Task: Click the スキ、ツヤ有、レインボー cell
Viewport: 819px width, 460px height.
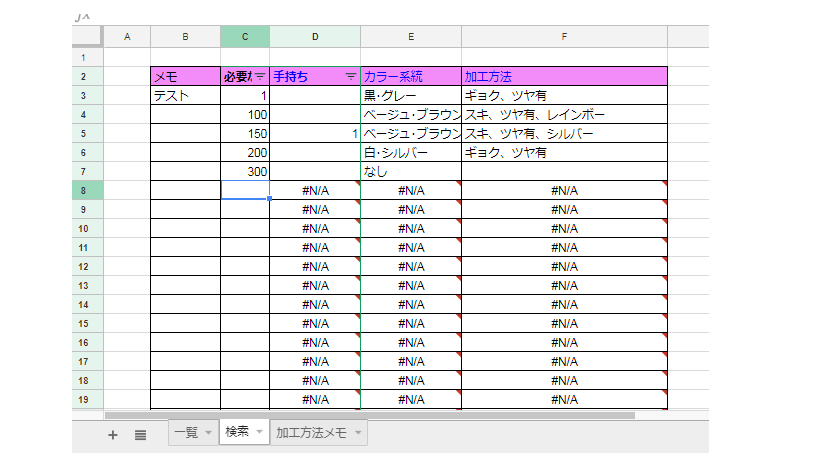Action: [x=564, y=114]
